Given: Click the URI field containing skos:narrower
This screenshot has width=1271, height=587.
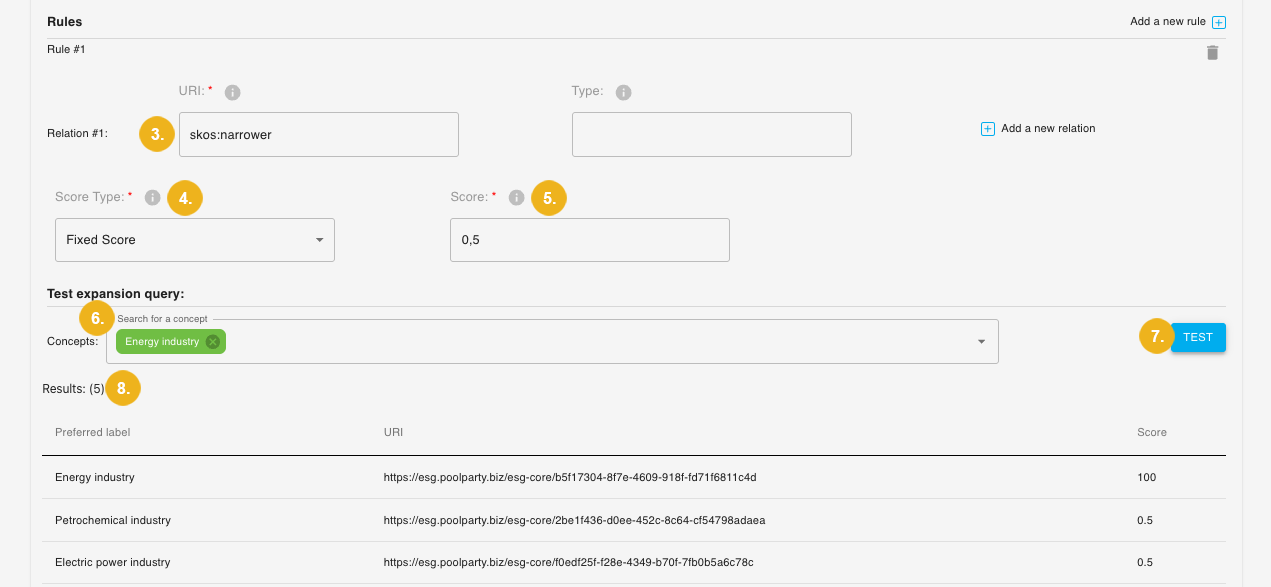Looking at the screenshot, I should (318, 135).
